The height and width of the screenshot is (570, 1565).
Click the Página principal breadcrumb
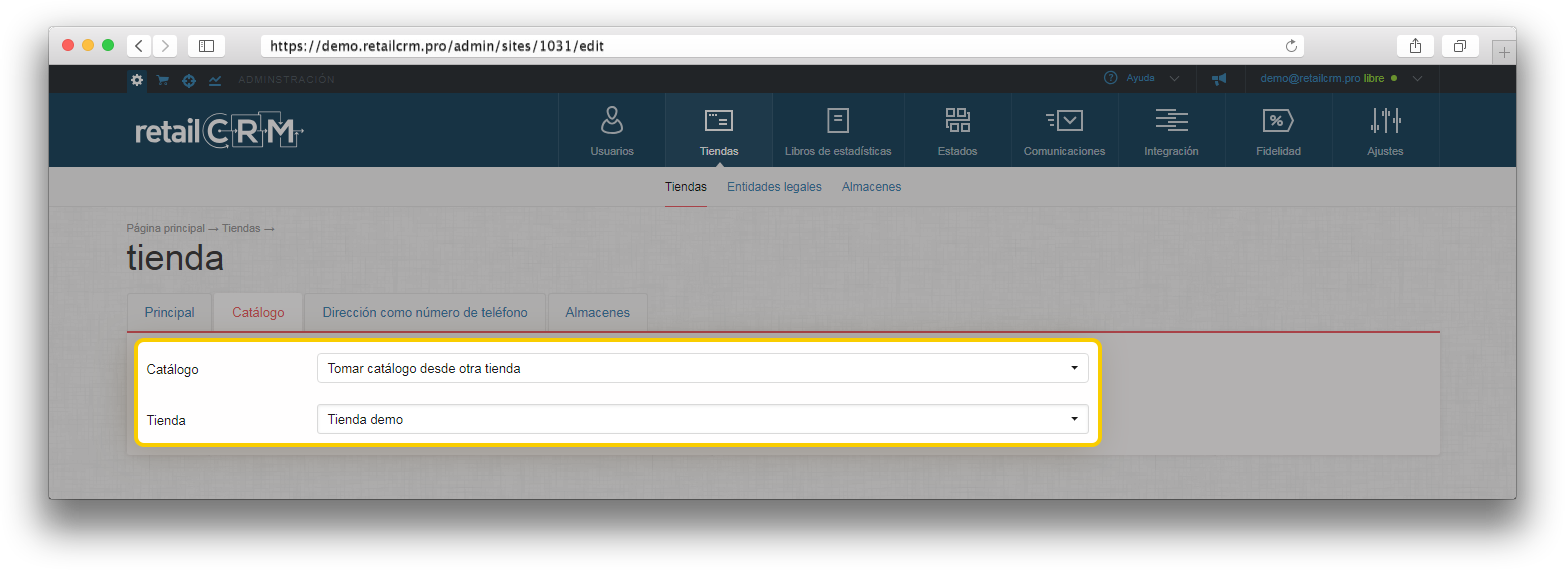coord(165,228)
